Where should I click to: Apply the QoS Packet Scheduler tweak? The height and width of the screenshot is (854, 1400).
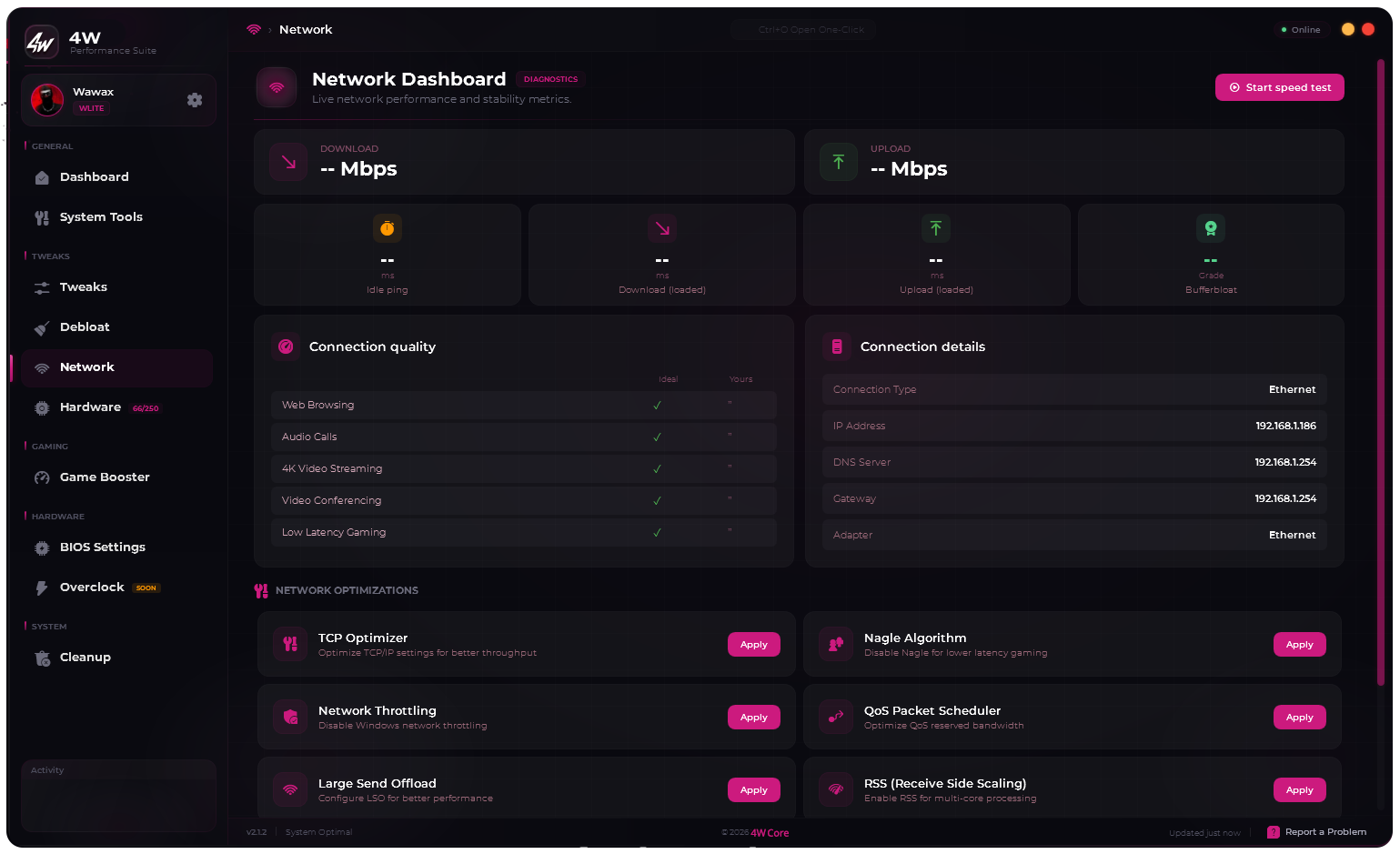(x=1299, y=718)
